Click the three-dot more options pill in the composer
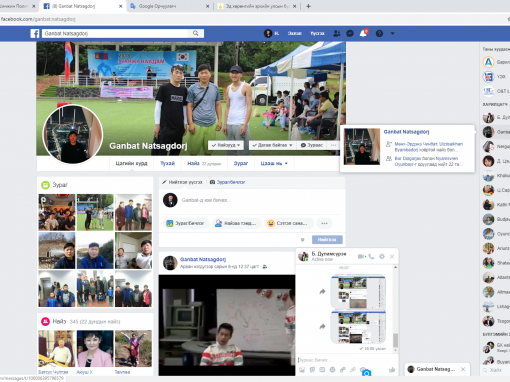Viewport: 510px width, 382px height. 324,223
